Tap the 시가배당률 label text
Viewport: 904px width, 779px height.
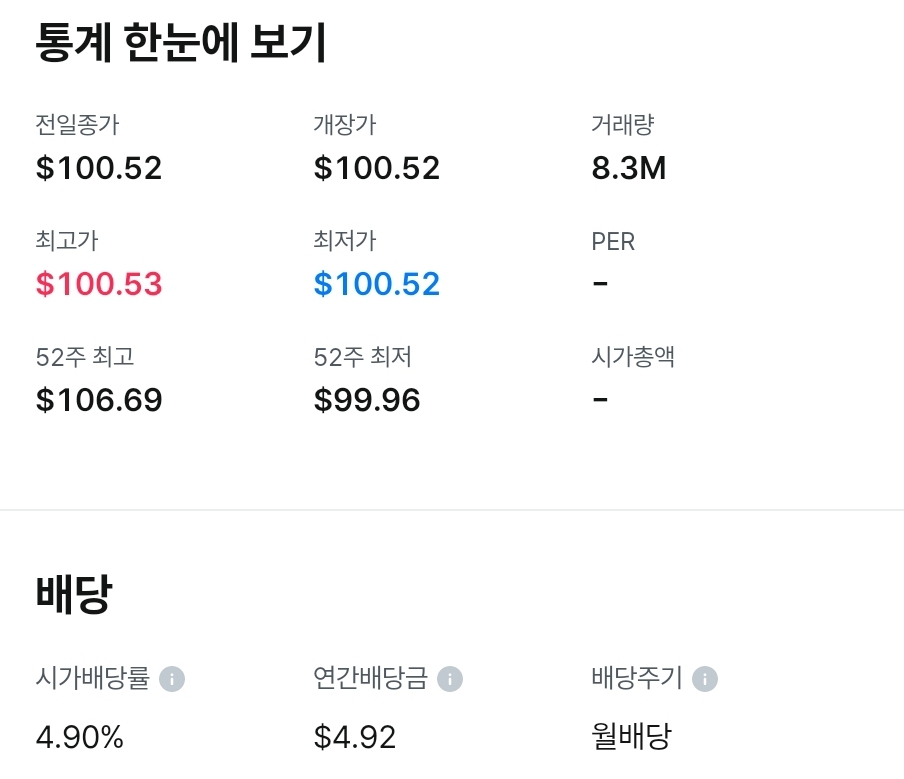(x=92, y=679)
